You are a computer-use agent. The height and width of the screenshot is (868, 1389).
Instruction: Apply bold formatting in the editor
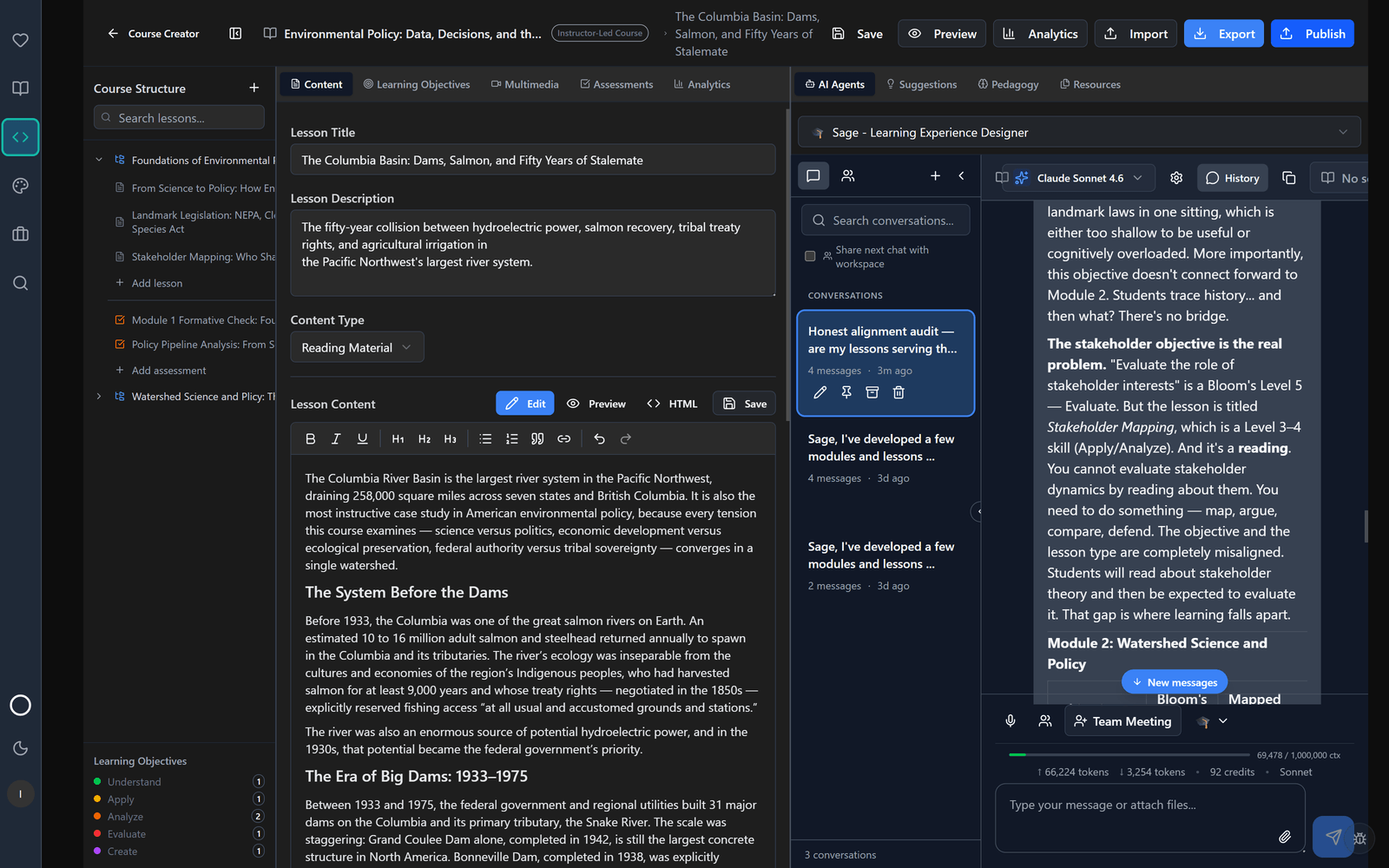[310, 439]
